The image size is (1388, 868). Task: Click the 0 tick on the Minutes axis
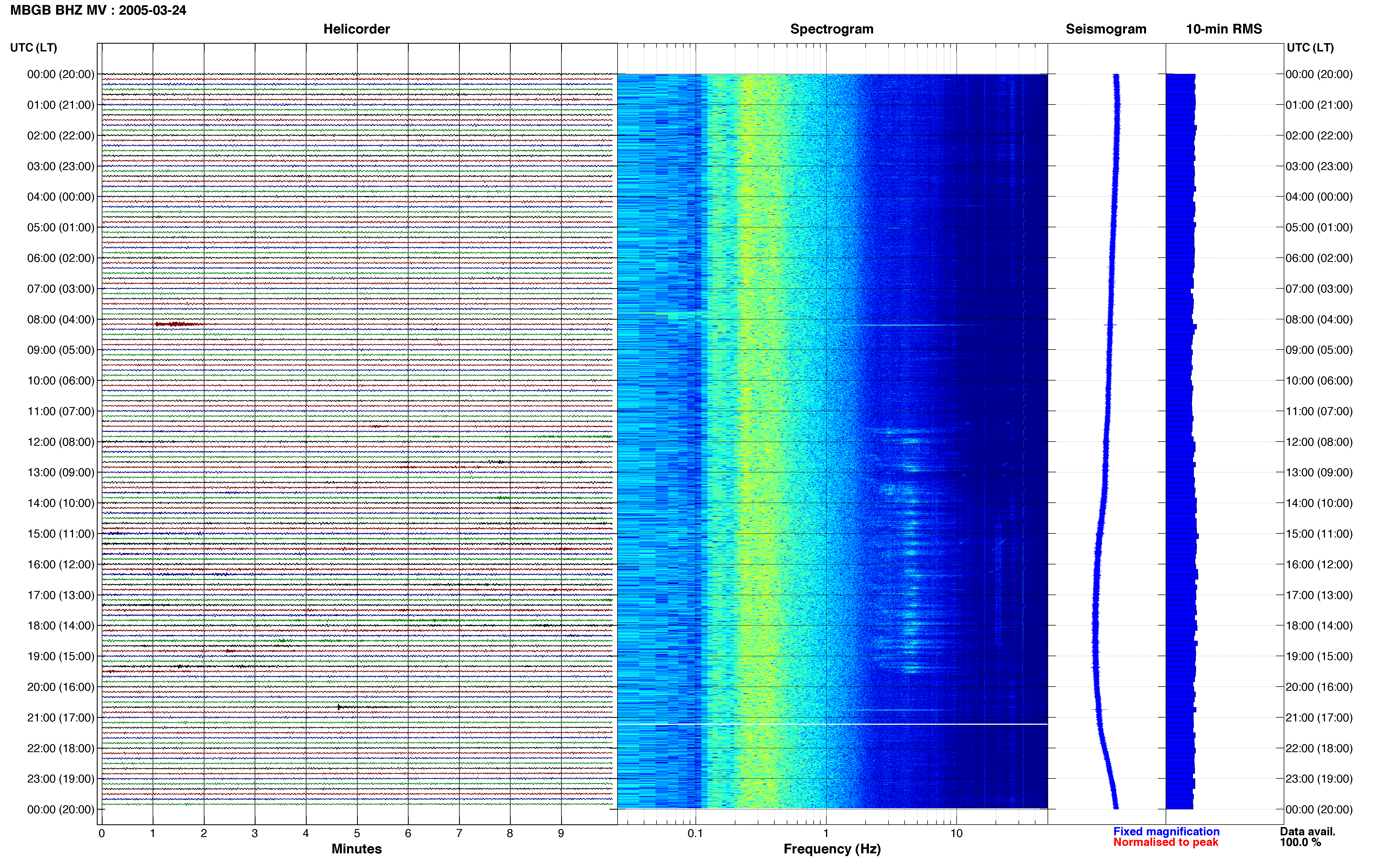pos(101,833)
